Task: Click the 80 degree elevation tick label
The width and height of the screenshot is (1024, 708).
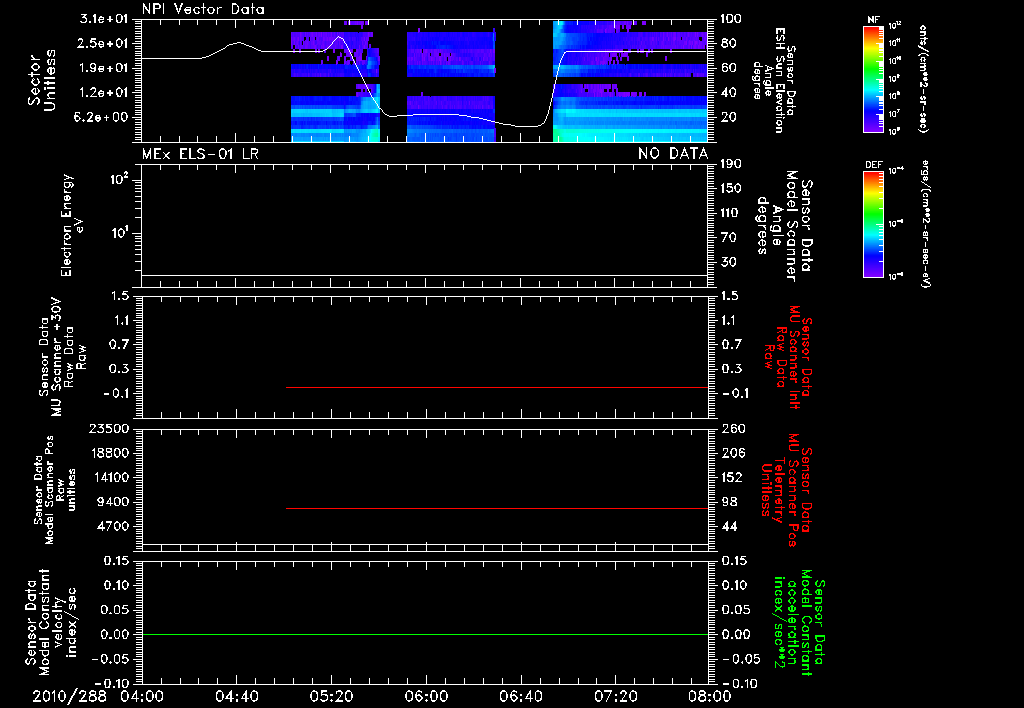Action: pos(727,43)
